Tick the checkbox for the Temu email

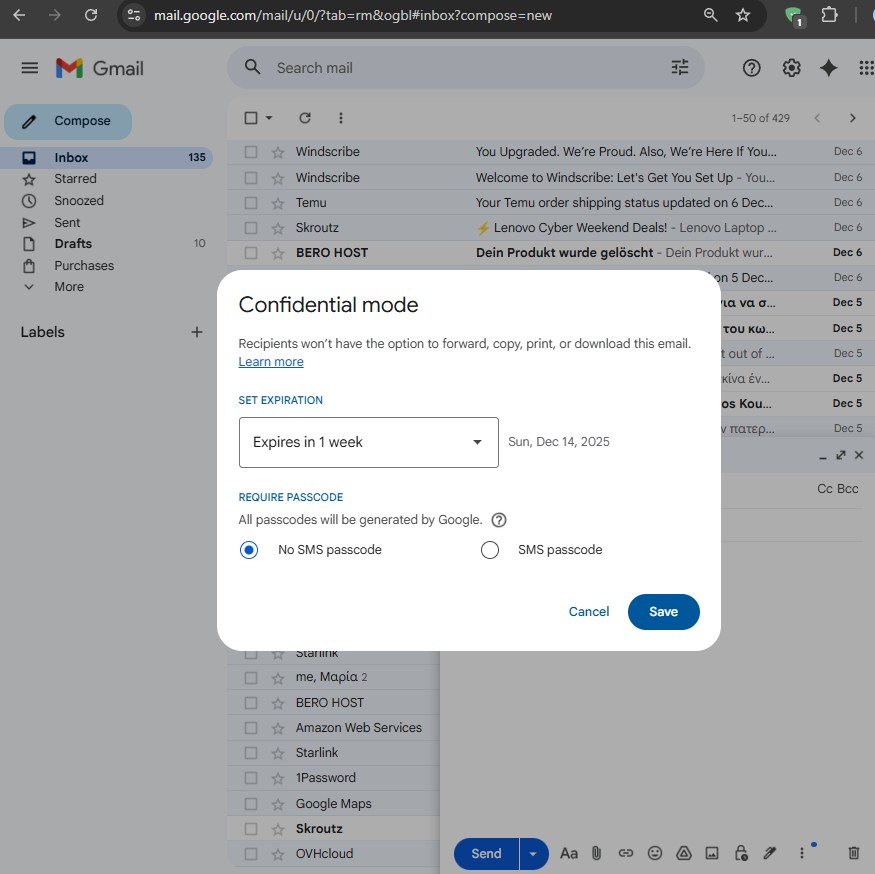point(251,203)
